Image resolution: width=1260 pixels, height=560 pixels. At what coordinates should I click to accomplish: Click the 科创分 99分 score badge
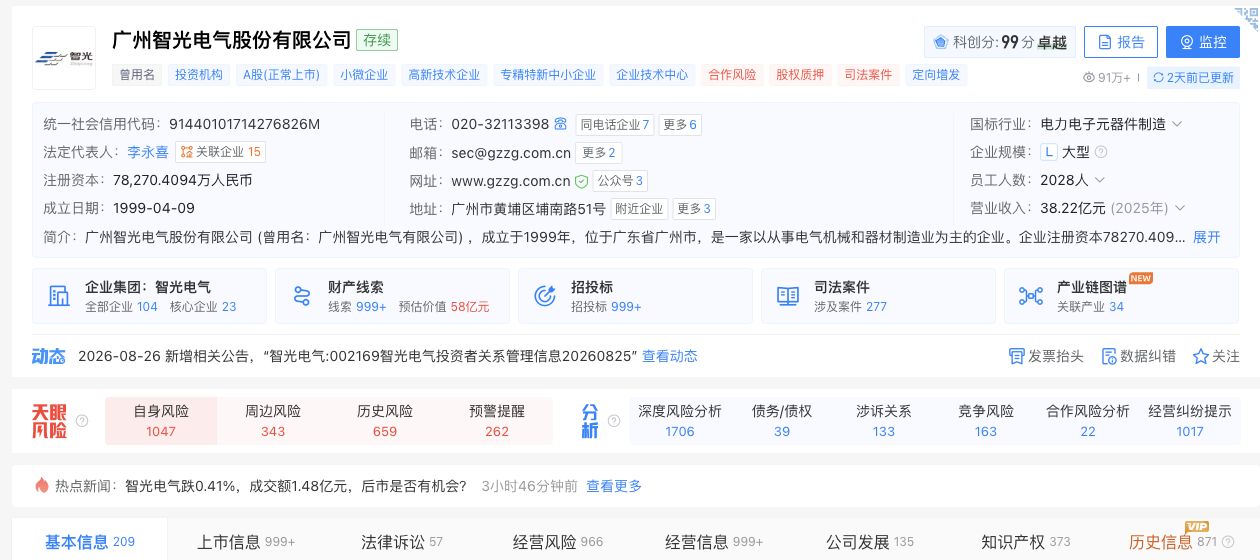1000,42
